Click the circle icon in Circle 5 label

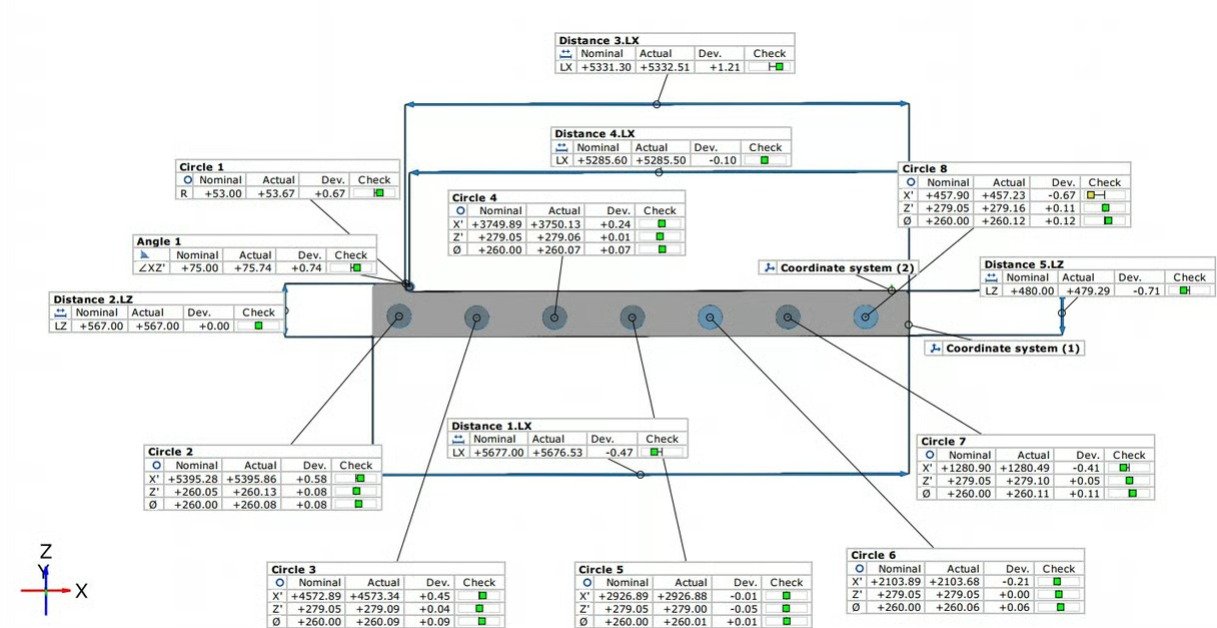click(x=587, y=582)
